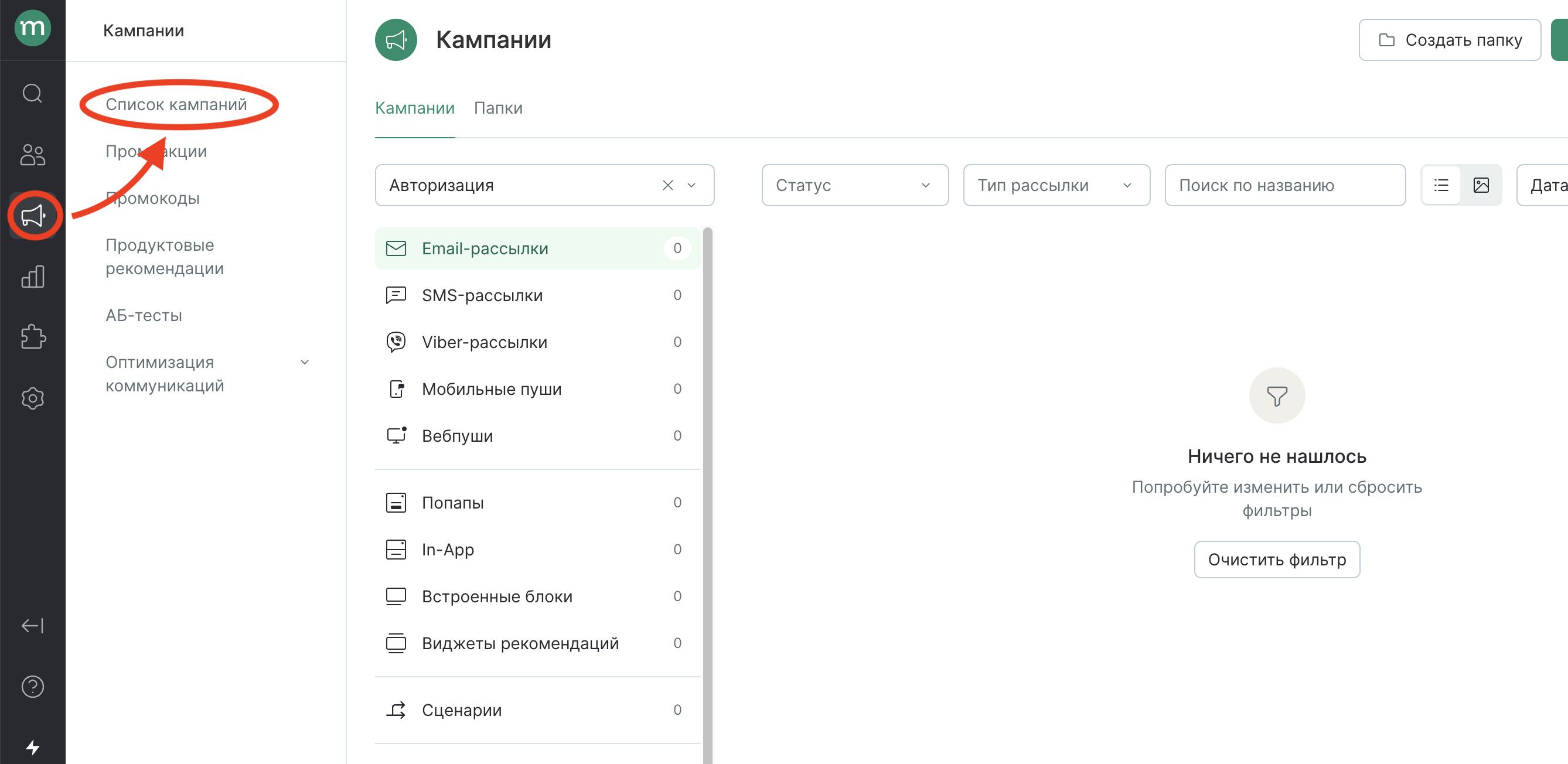Open Продуктовые рекомендации menu item

click(x=164, y=256)
